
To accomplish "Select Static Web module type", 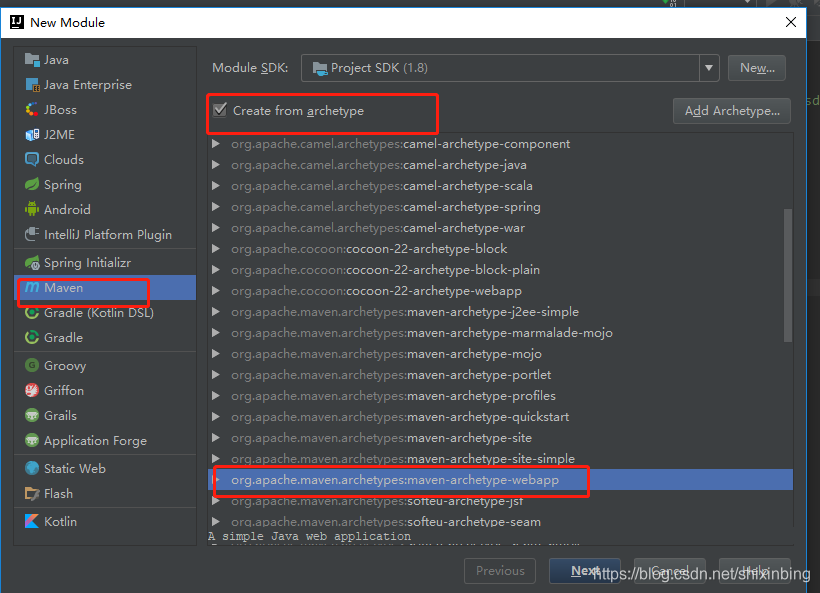I will pyautogui.click(x=105, y=469).
